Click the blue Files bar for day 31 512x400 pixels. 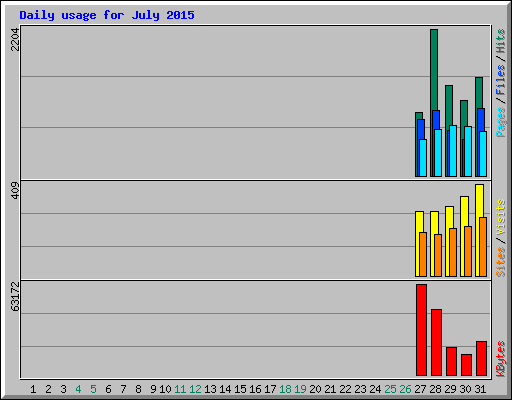tap(481, 120)
